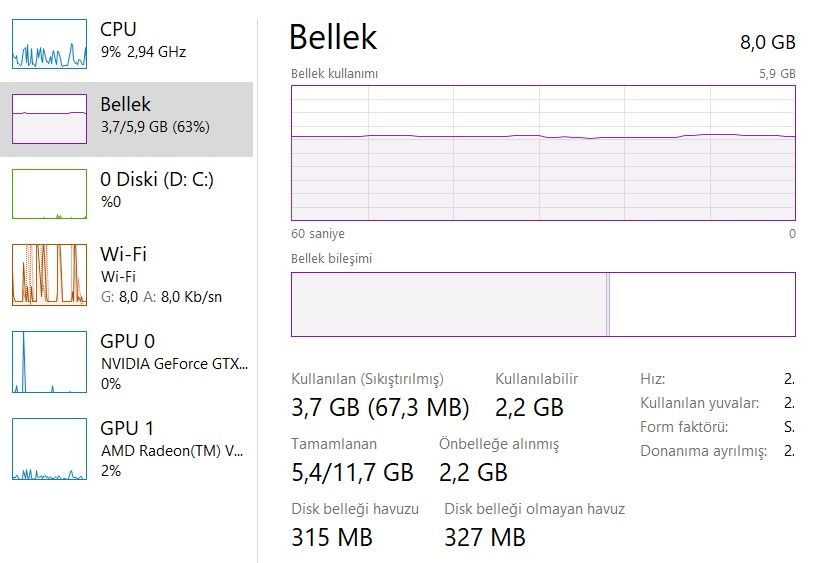Click the free memory section of composition bar
The width and height of the screenshot is (820, 563).
(x=702, y=304)
